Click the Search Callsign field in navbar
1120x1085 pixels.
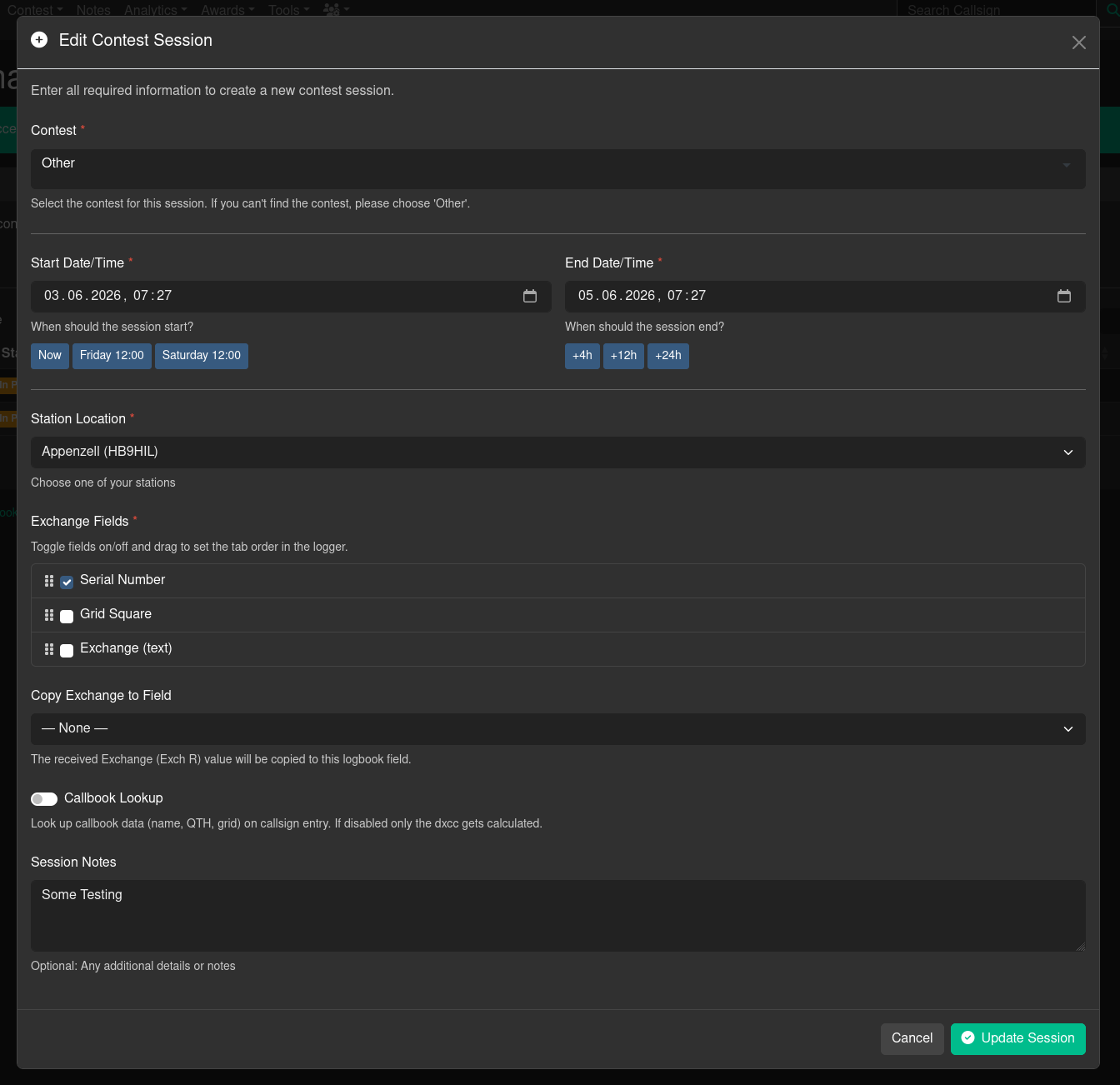[x=996, y=10]
